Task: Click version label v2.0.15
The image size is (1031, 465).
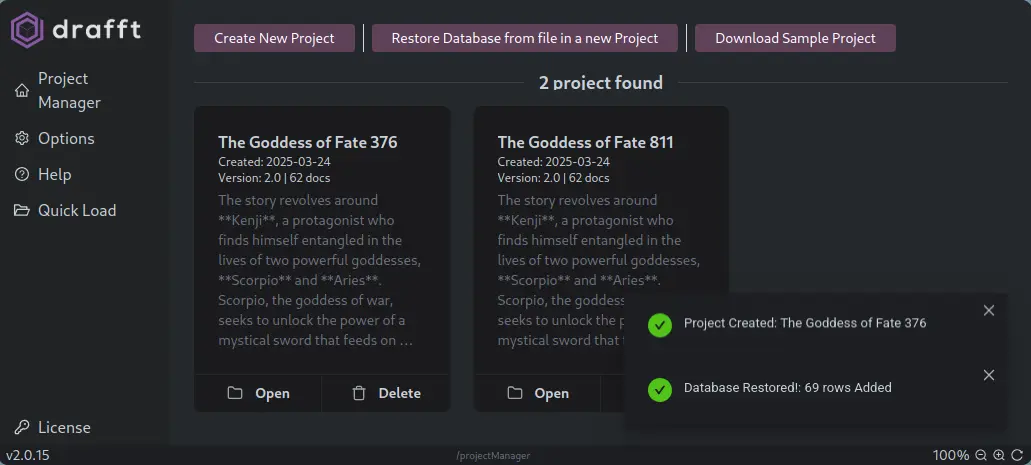Action: coord(28,455)
